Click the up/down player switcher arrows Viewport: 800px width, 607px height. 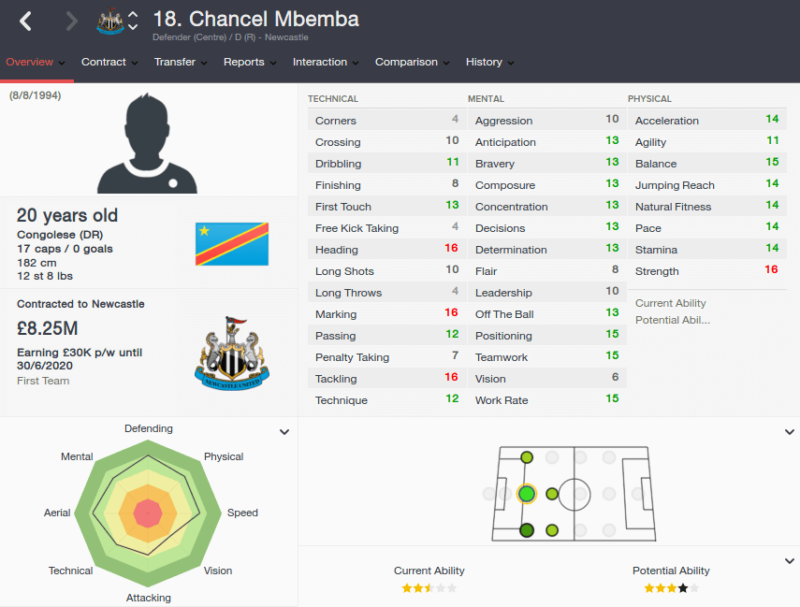133,21
